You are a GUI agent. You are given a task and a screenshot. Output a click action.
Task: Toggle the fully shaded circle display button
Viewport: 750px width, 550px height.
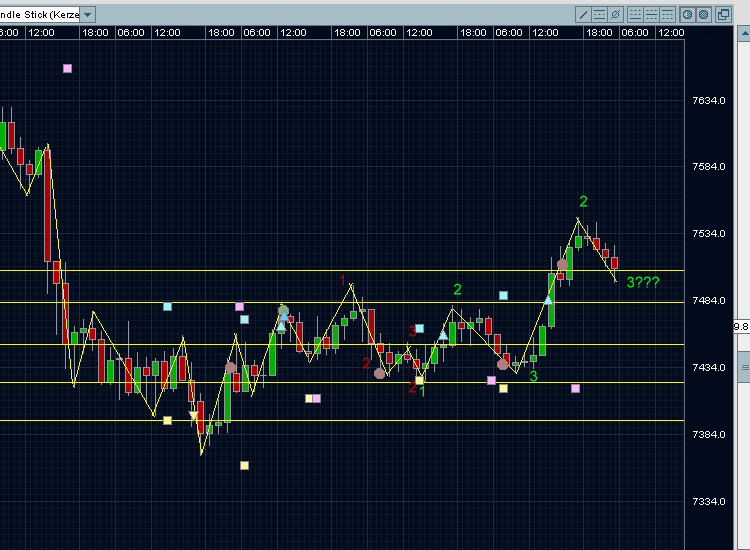(x=703, y=14)
